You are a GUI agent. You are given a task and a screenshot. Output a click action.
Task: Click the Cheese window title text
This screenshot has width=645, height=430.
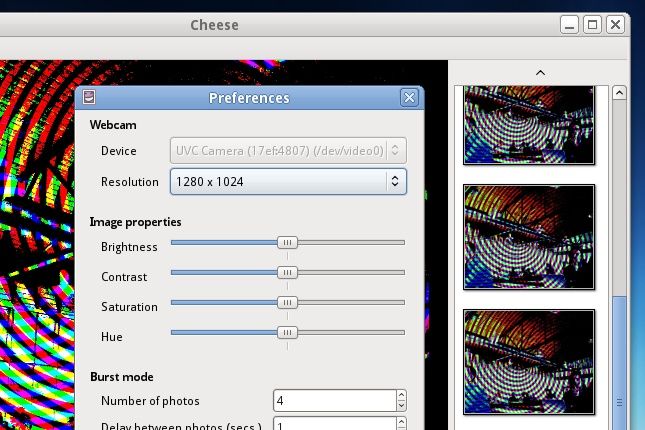(214, 25)
